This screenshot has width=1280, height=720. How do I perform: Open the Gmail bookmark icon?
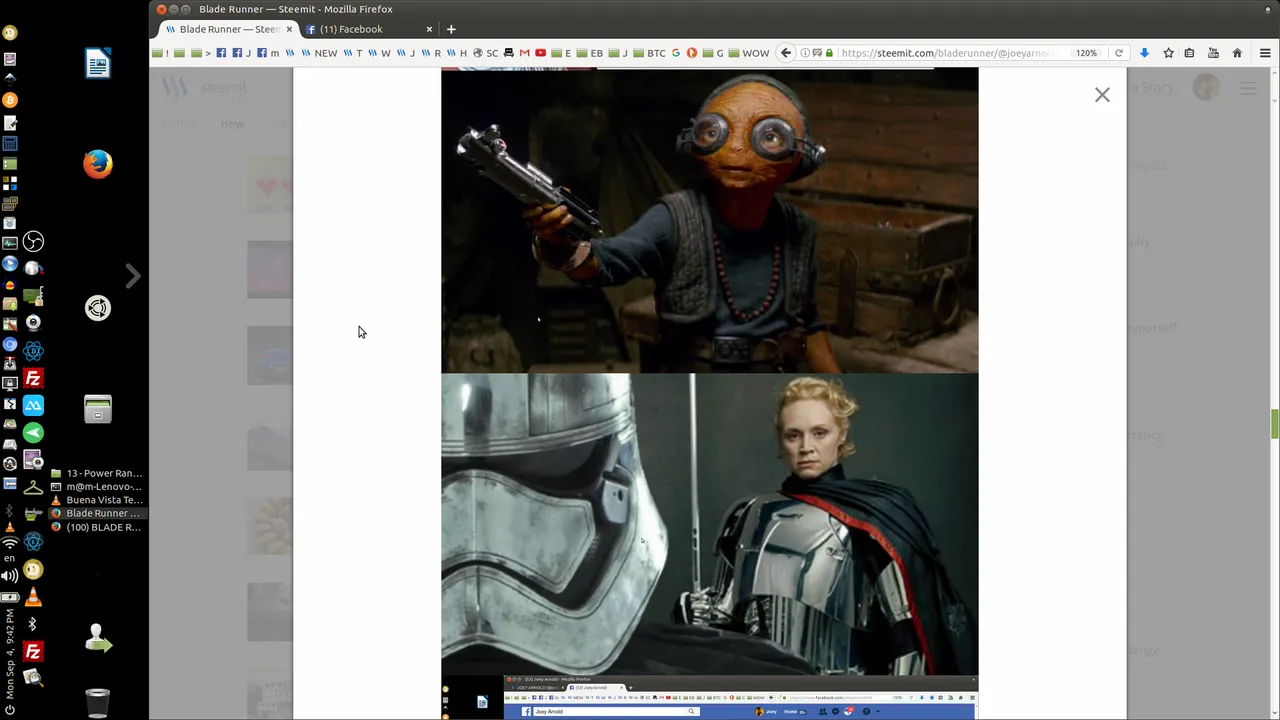pyautogui.click(x=524, y=53)
